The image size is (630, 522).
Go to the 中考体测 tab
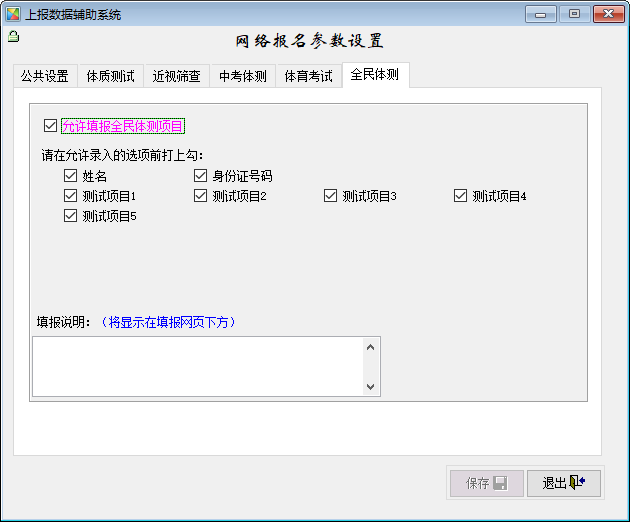tap(242, 76)
